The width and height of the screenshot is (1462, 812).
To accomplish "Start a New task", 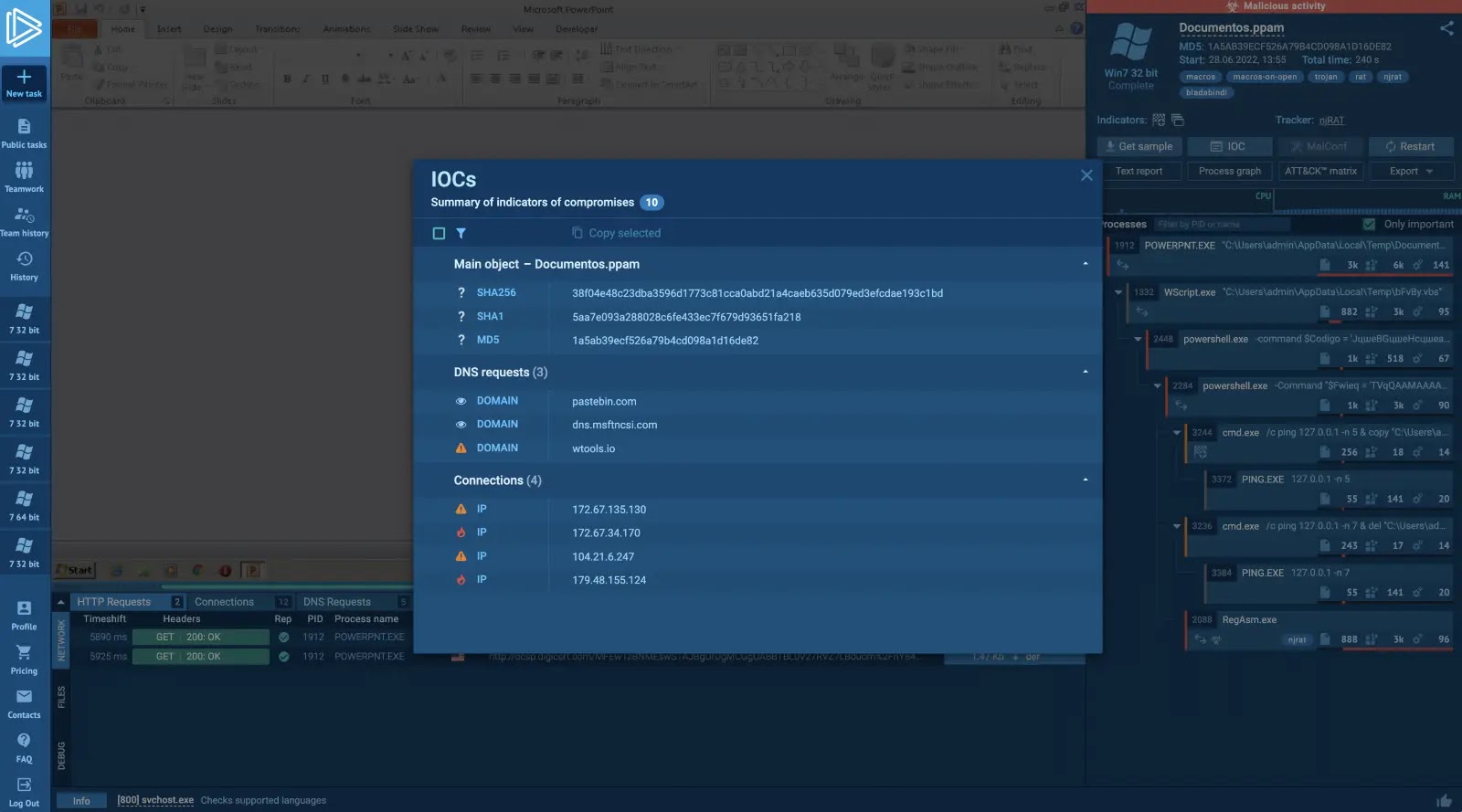I will click(25, 83).
